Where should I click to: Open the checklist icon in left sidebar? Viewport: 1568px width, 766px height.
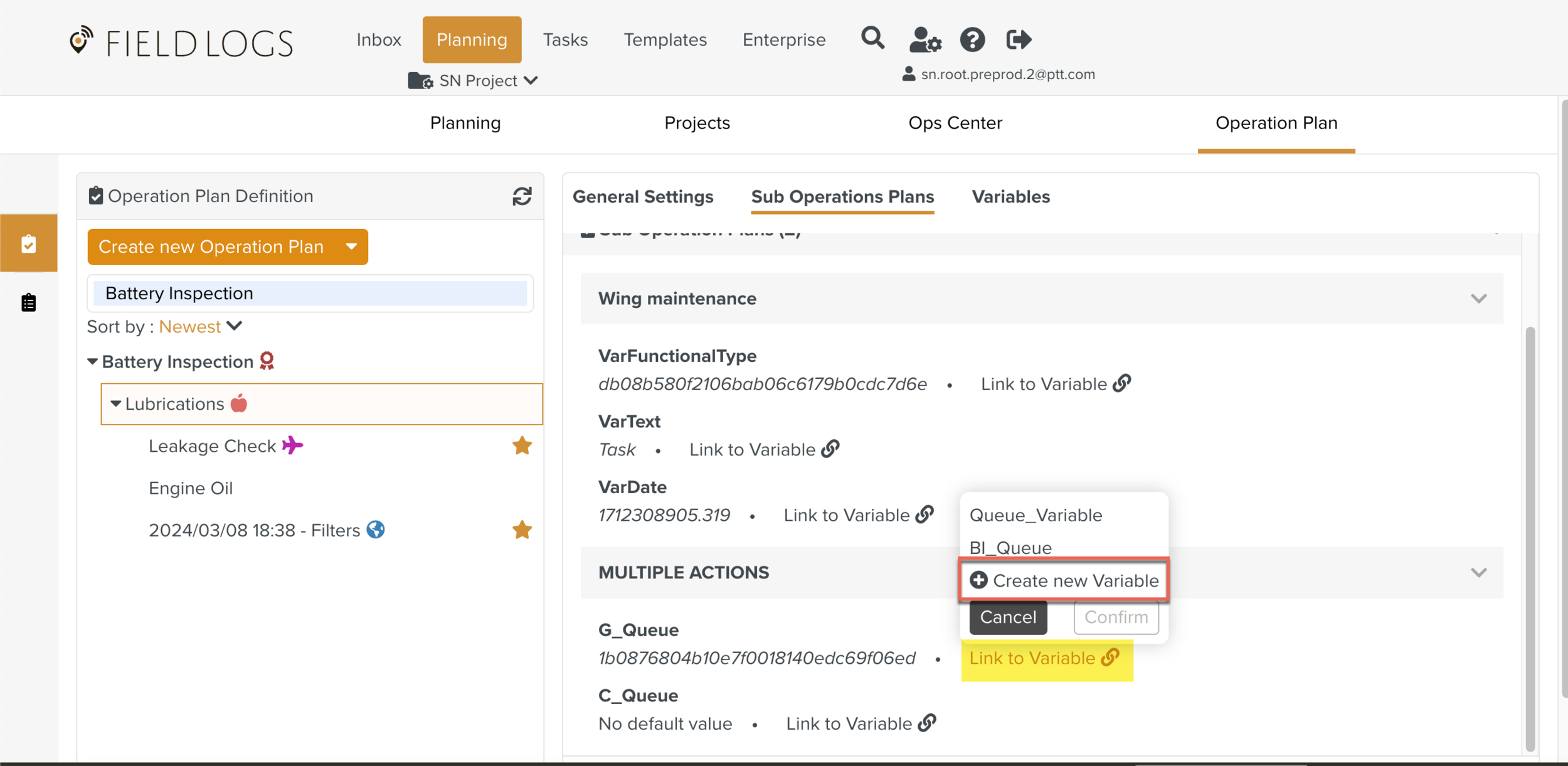click(29, 243)
